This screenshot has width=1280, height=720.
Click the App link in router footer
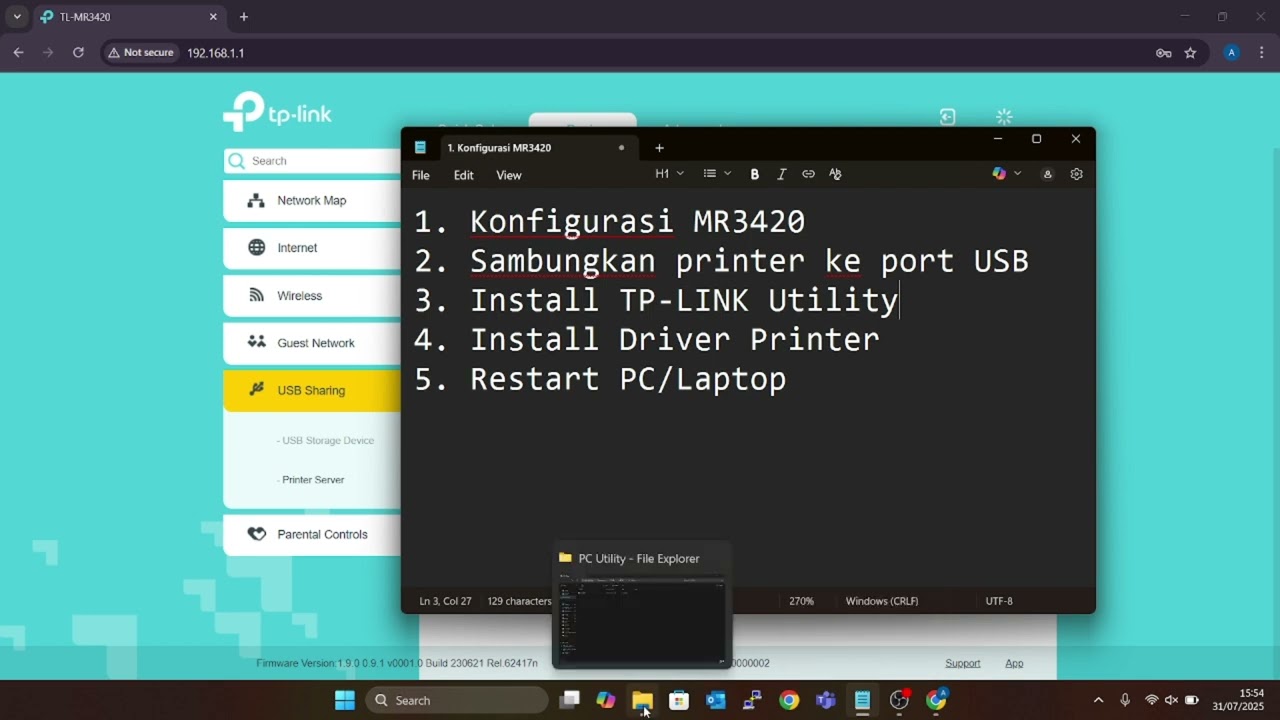pos(1014,663)
